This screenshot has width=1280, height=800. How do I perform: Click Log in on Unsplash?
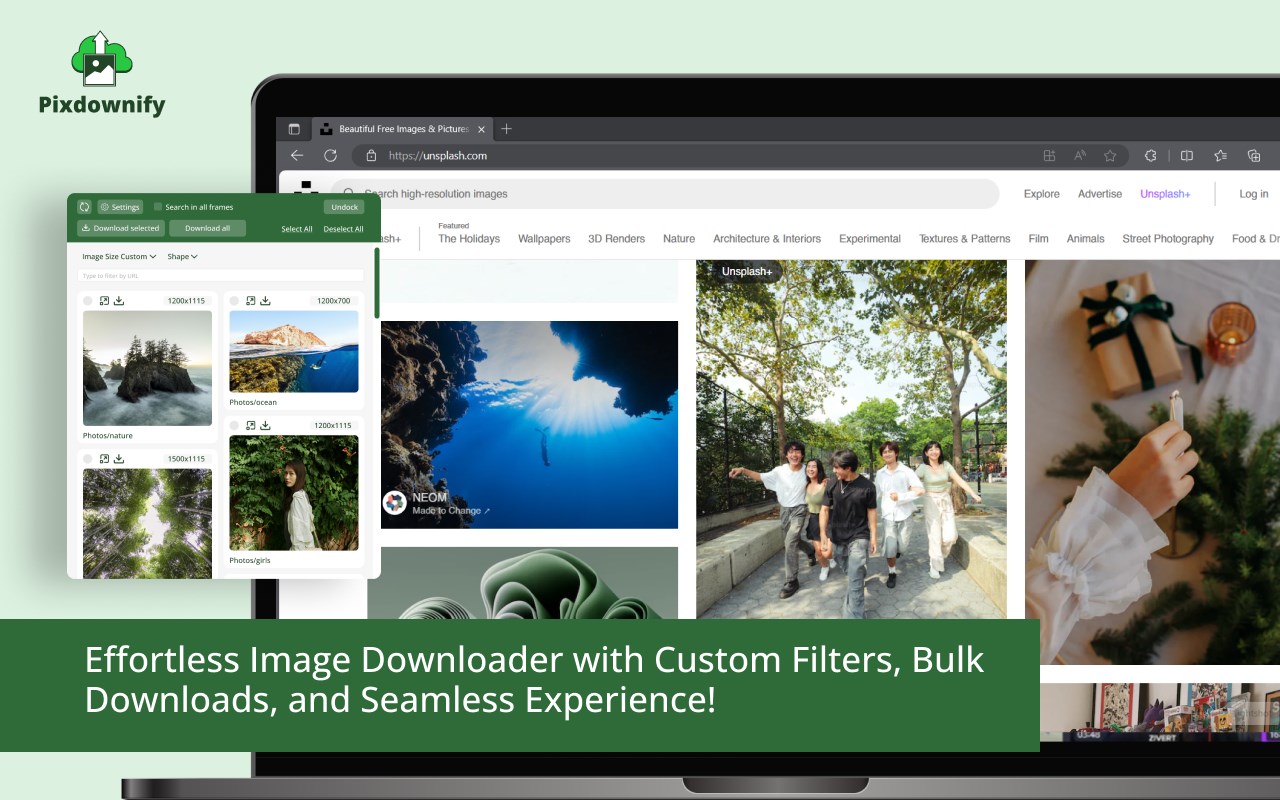[1254, 194]
